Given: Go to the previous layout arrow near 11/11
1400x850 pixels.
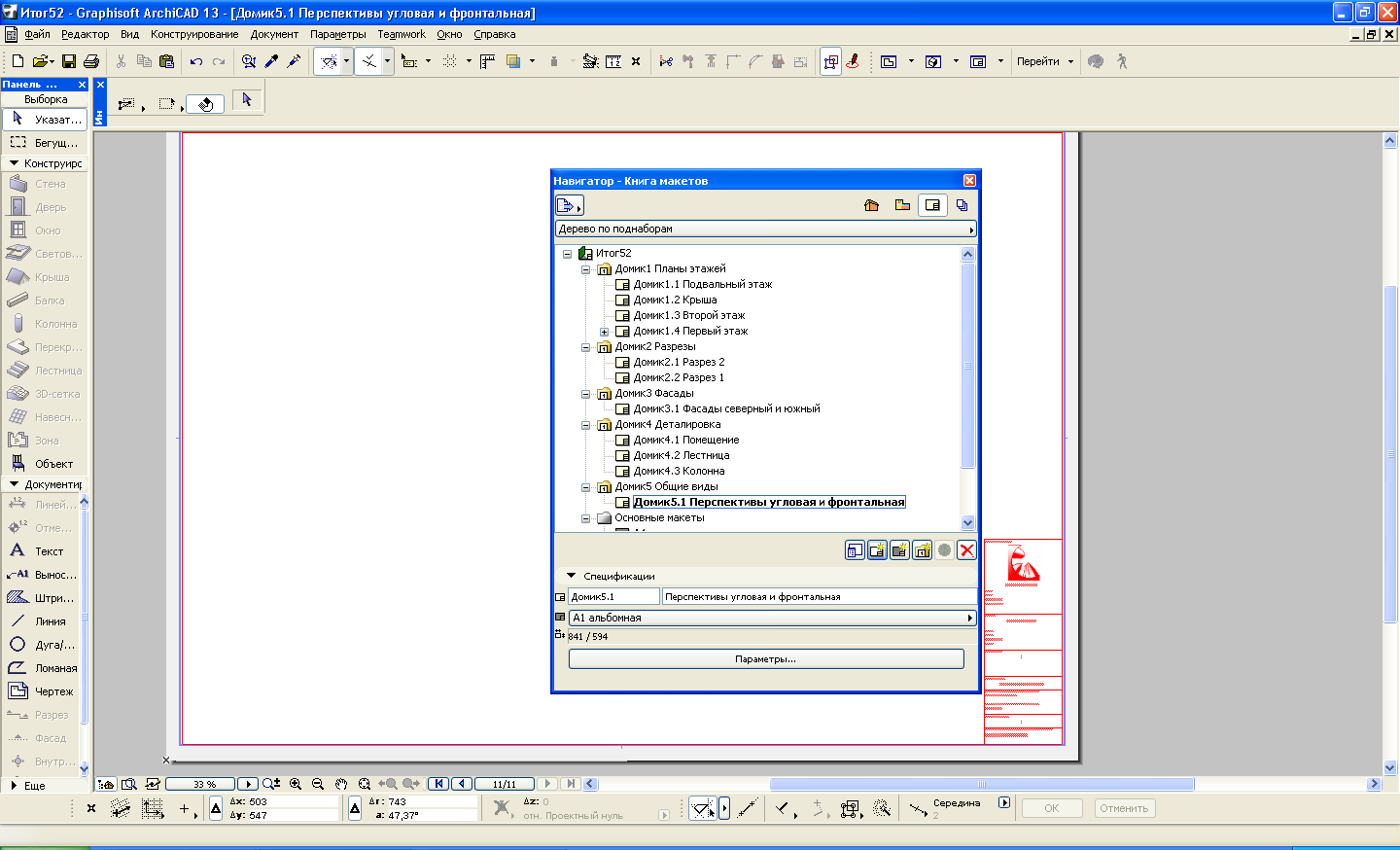Looking at the screenshot, I should tap(463, 784).
